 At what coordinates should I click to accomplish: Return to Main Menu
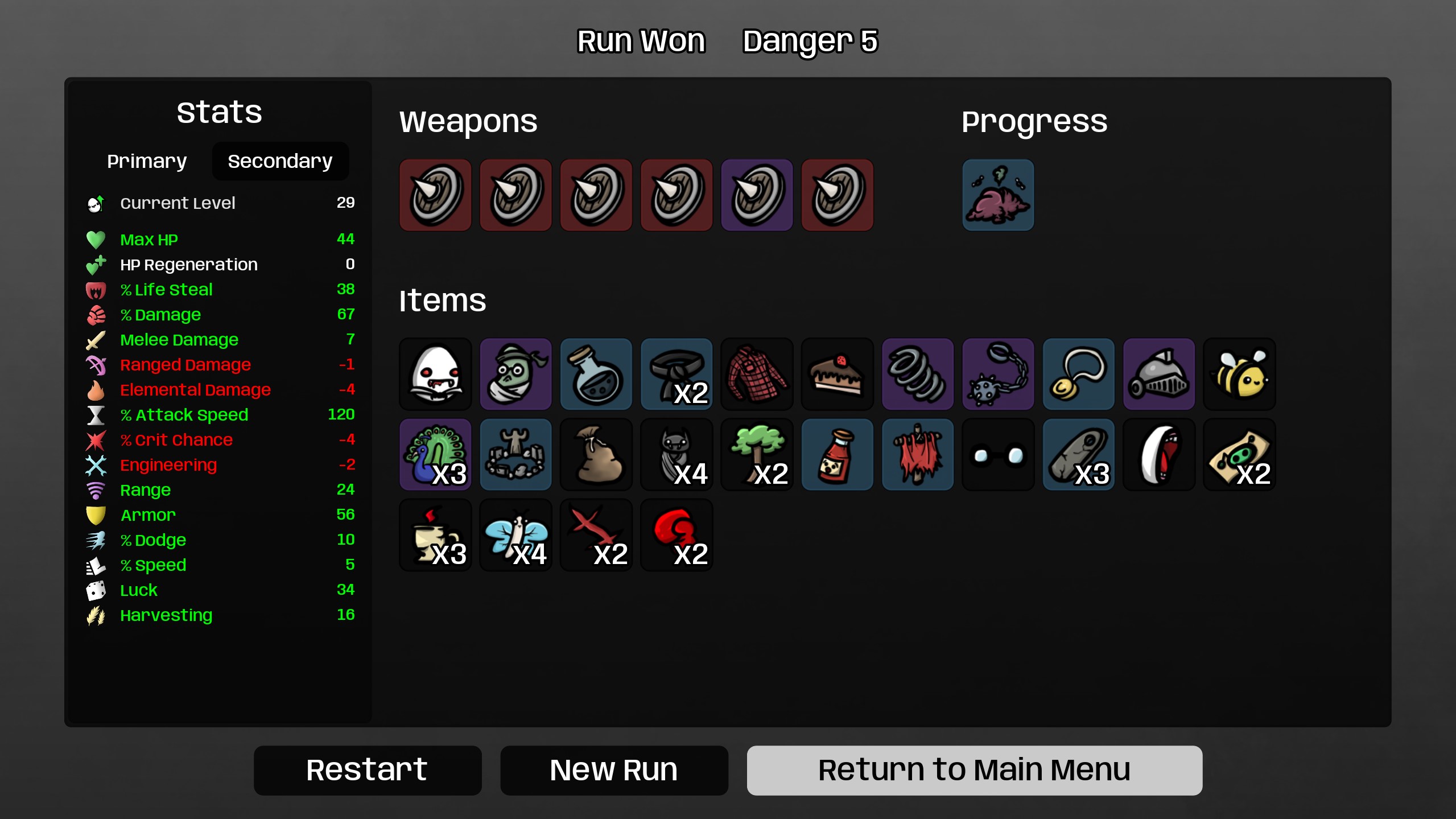coord(974,770)
